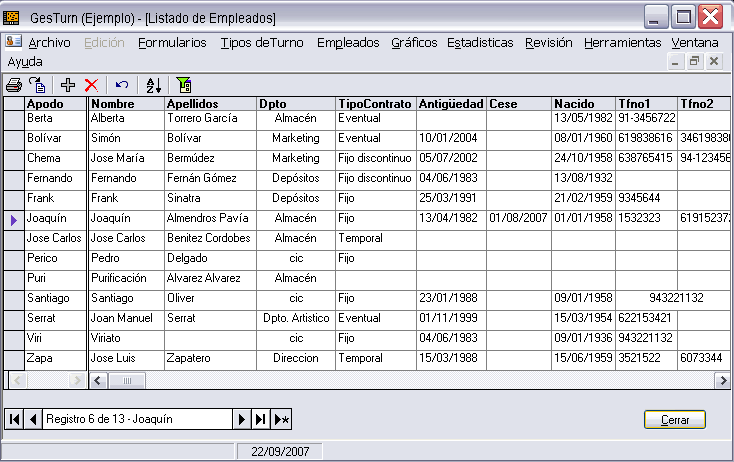Jump to last record

[x=260, y=419]
